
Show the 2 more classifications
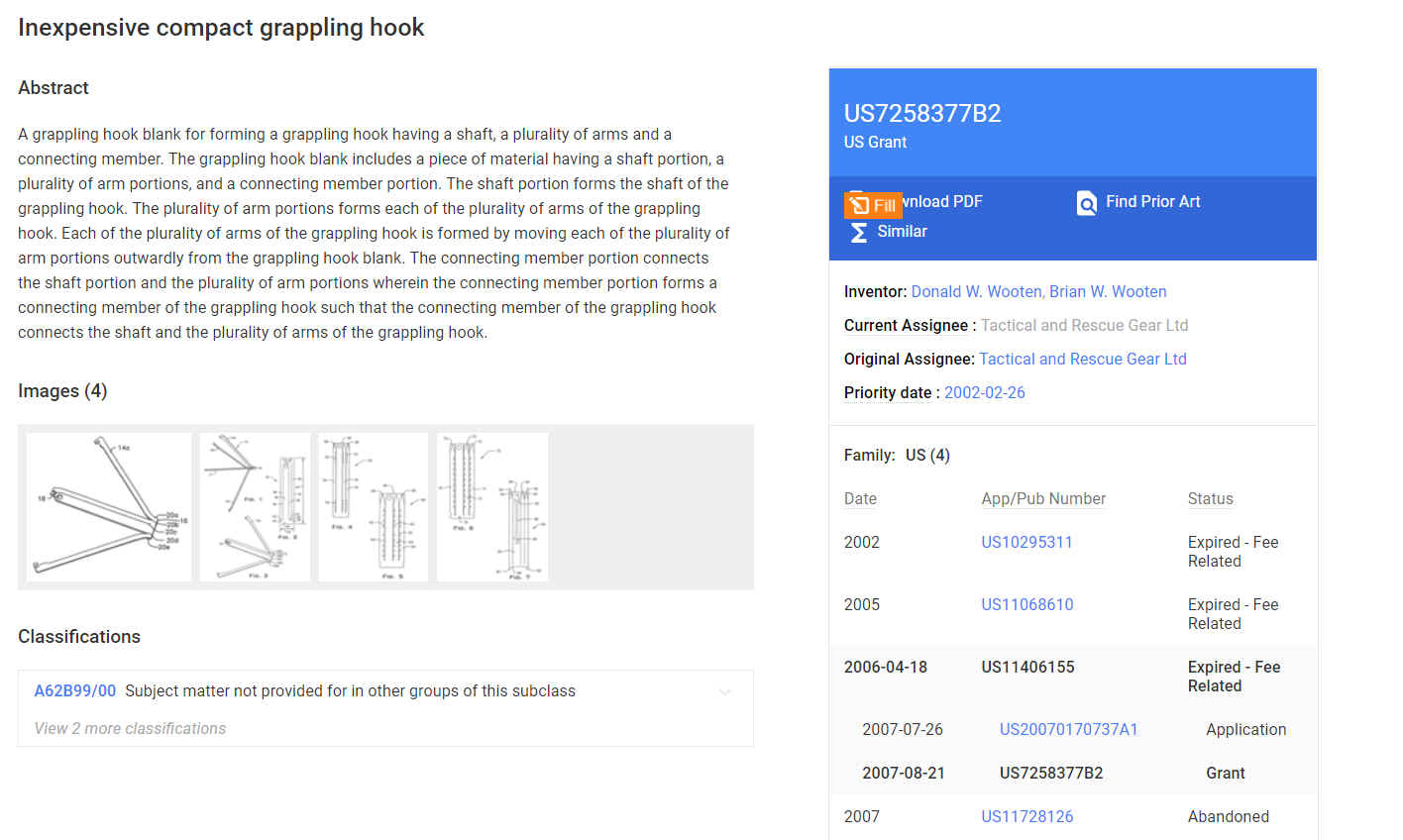pos(130,728)
